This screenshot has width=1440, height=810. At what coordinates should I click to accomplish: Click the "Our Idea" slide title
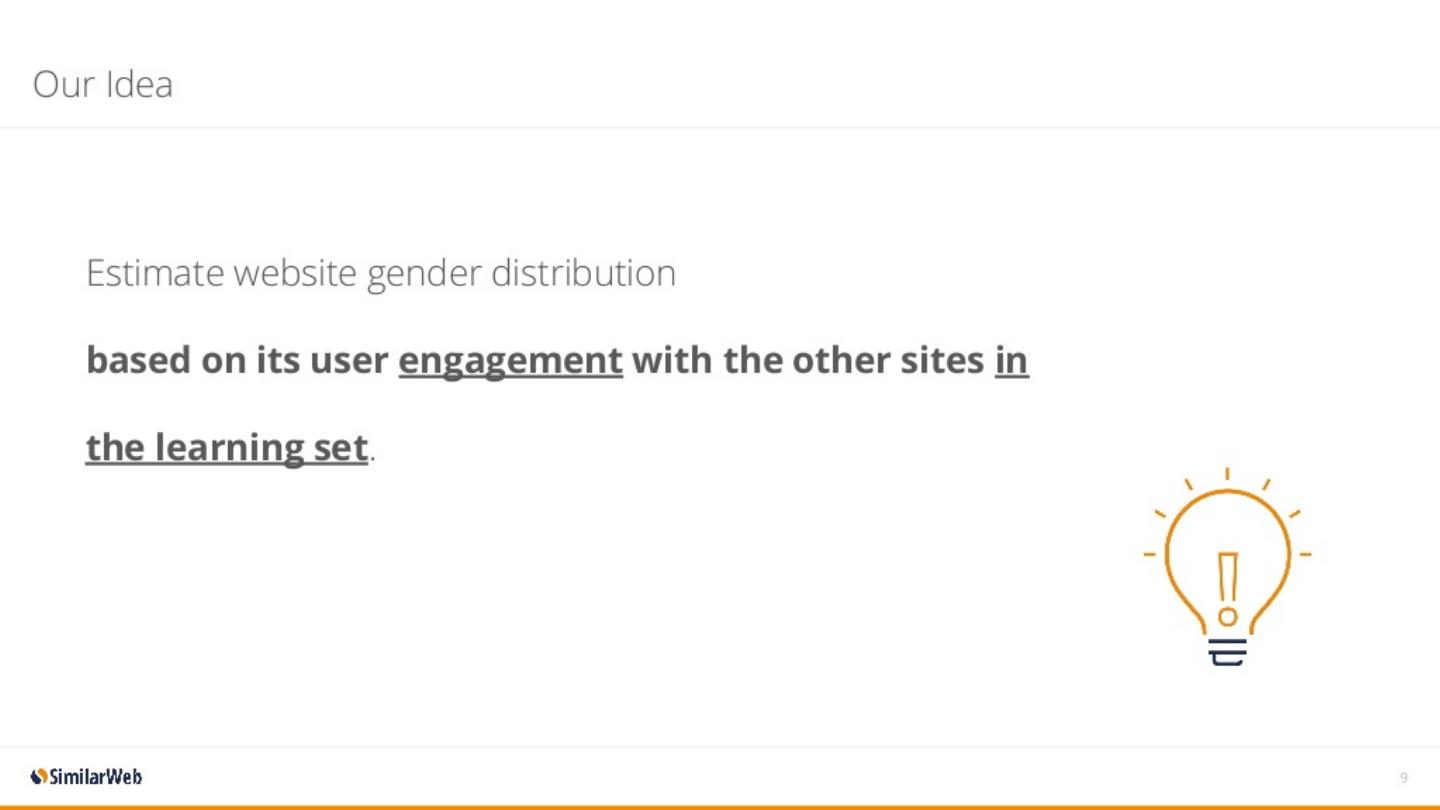pyautogui.click(x=103, y=85)
